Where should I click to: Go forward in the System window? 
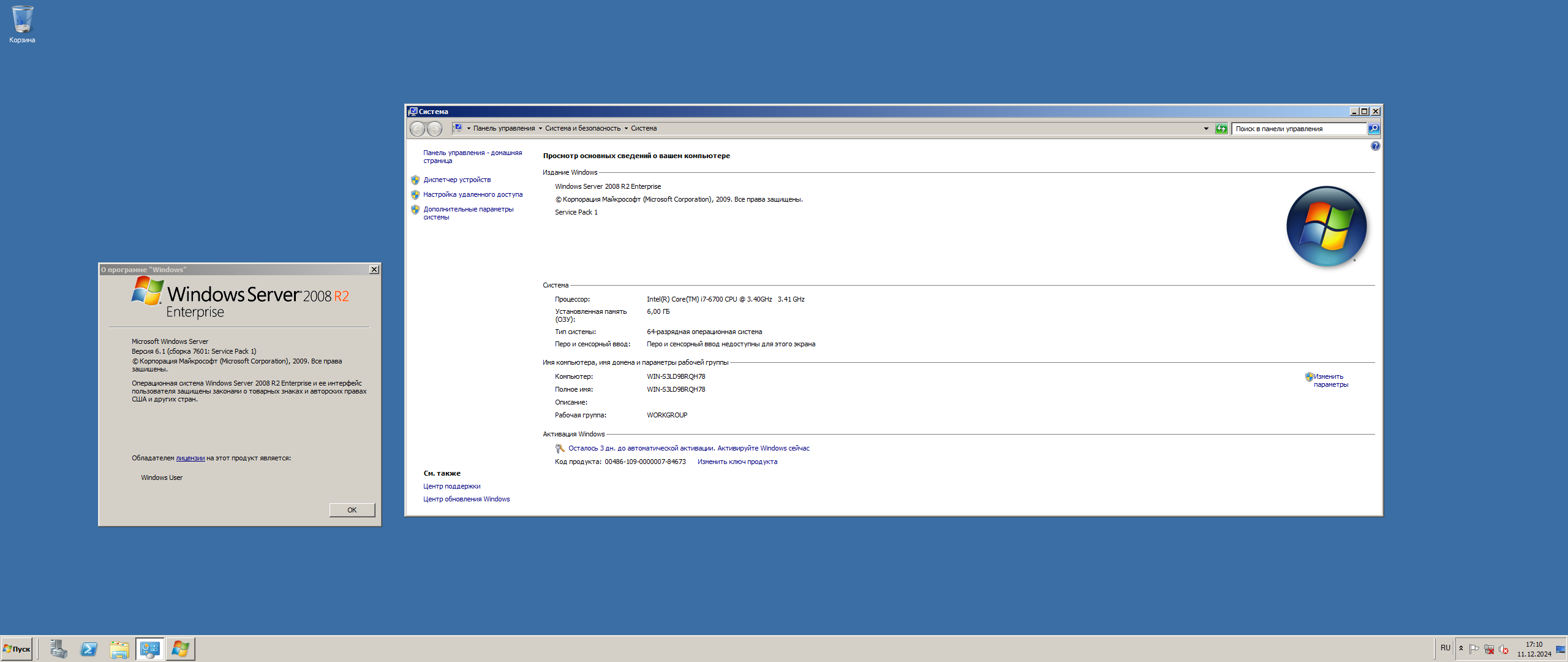point(434,129)
